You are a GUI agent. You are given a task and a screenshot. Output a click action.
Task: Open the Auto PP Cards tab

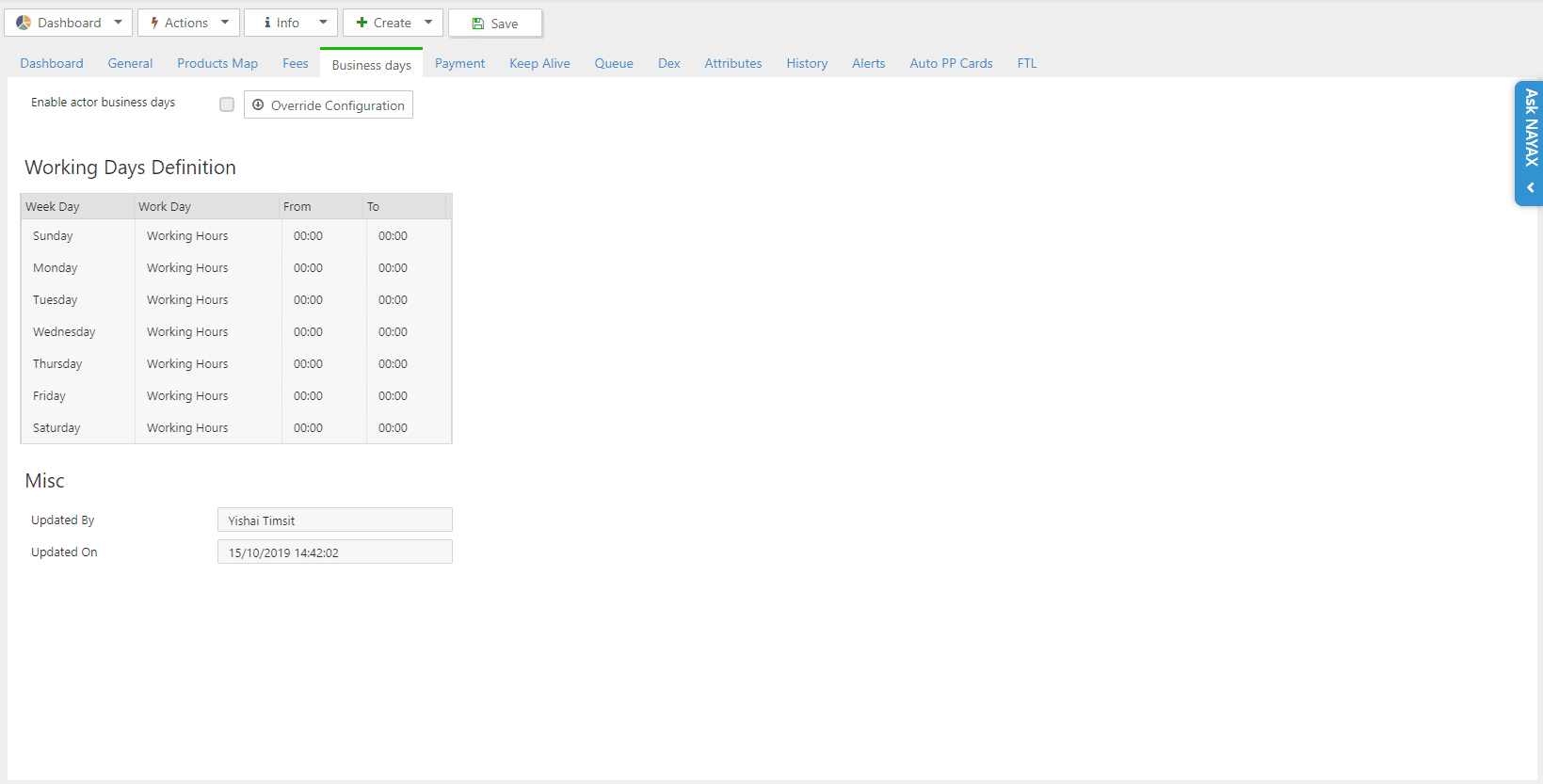(951, 63)
